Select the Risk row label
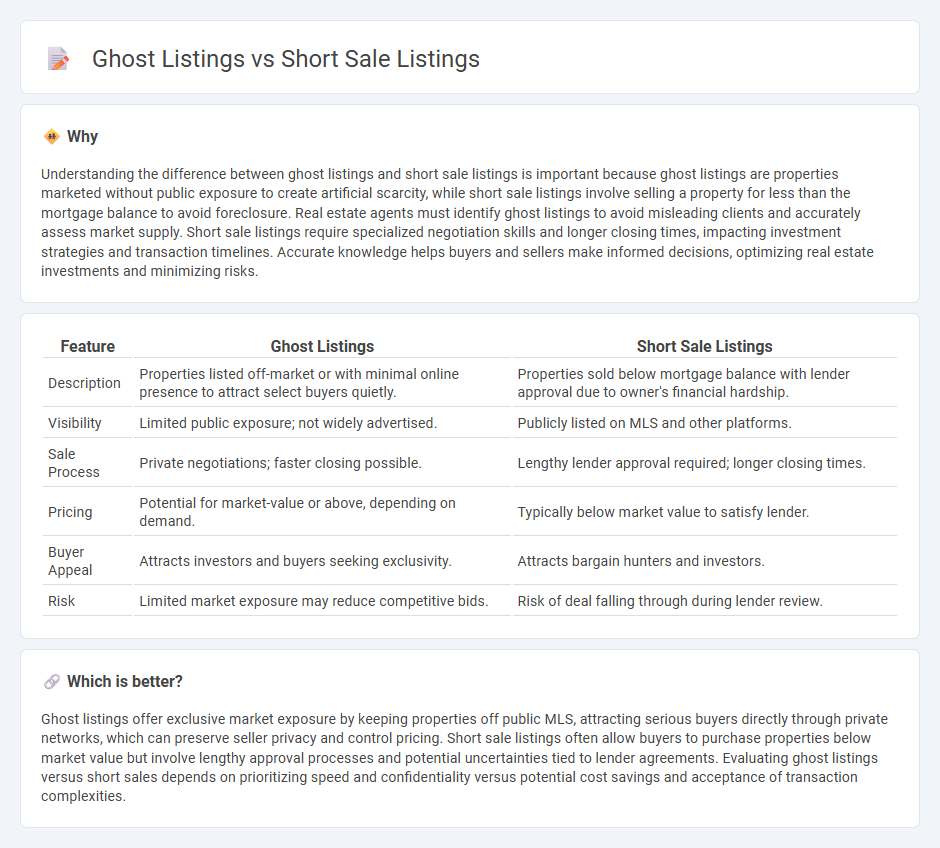This screenshot has width=940, height=848. point(62,601)
